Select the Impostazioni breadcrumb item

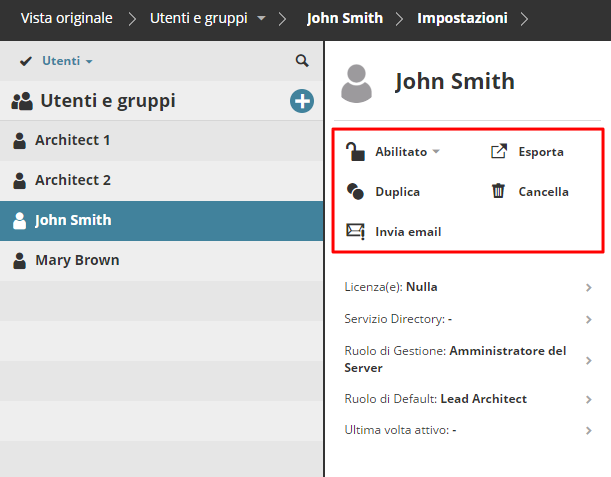462,19
